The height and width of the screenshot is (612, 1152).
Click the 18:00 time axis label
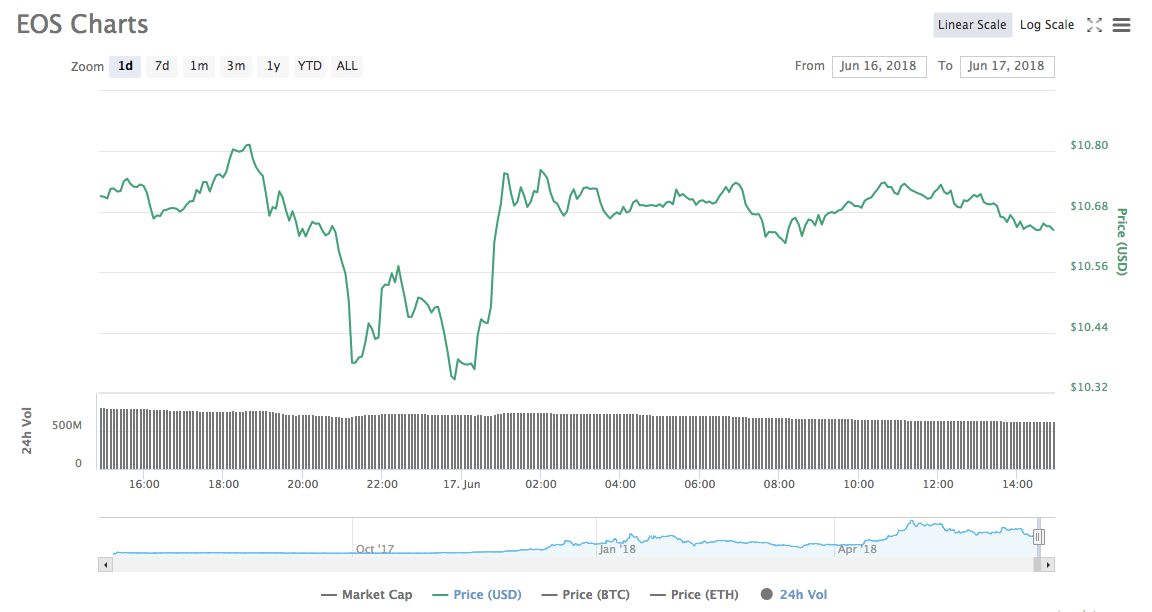coord(223,485)
